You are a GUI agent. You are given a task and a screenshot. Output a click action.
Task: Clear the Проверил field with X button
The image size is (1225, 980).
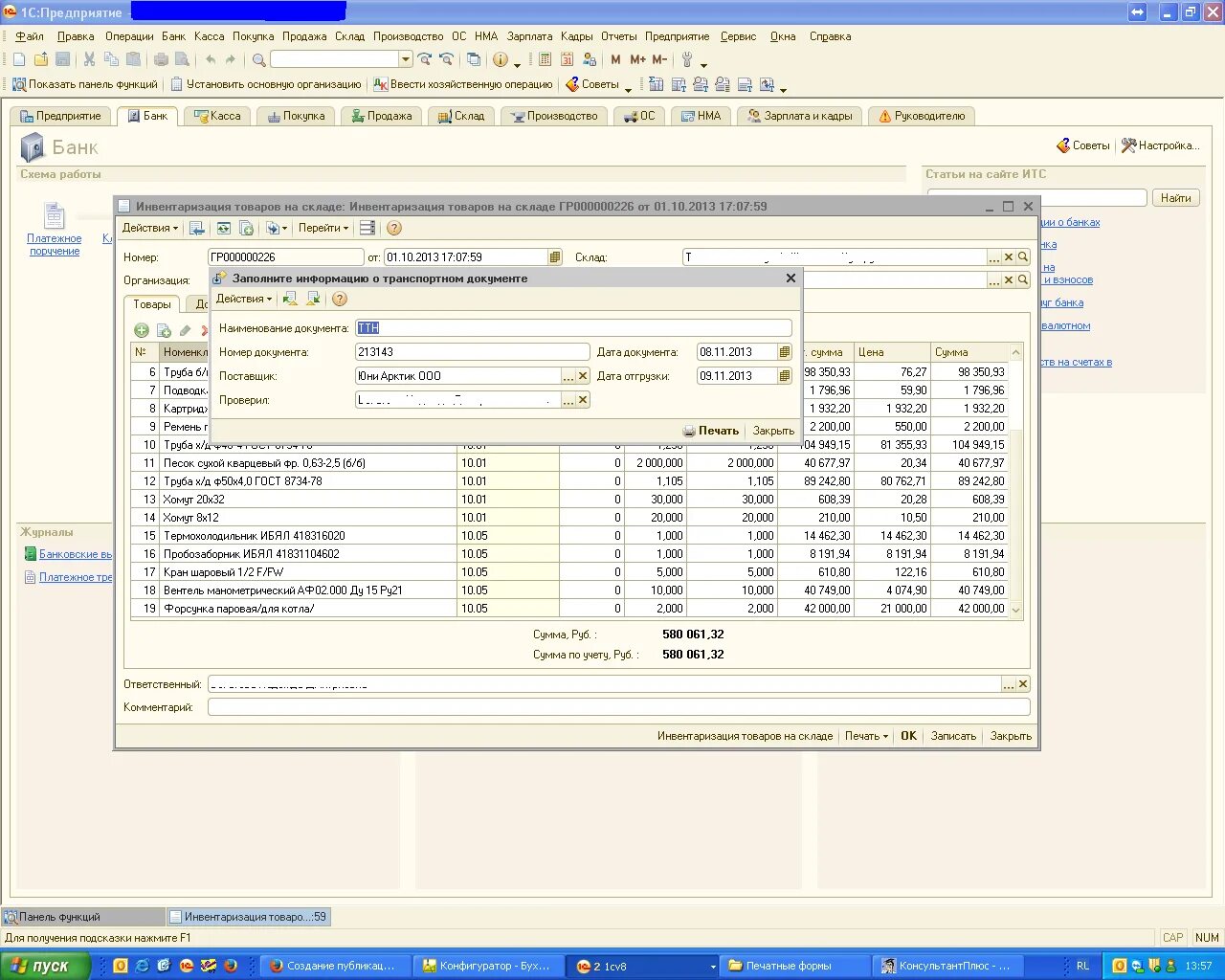click(x=583, y=400)
